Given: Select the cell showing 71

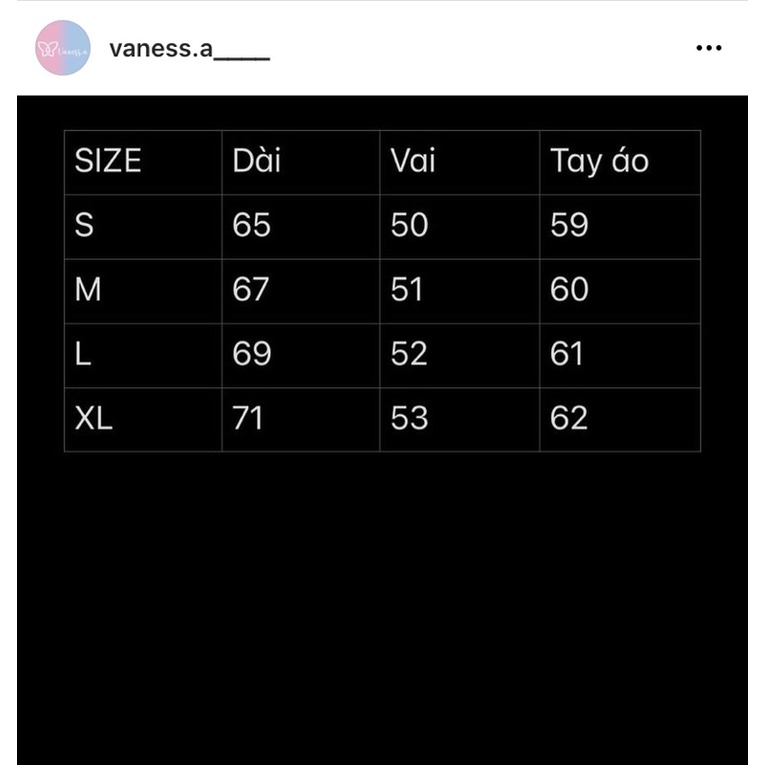Looking at the screenshot, I should coord(301,420).
